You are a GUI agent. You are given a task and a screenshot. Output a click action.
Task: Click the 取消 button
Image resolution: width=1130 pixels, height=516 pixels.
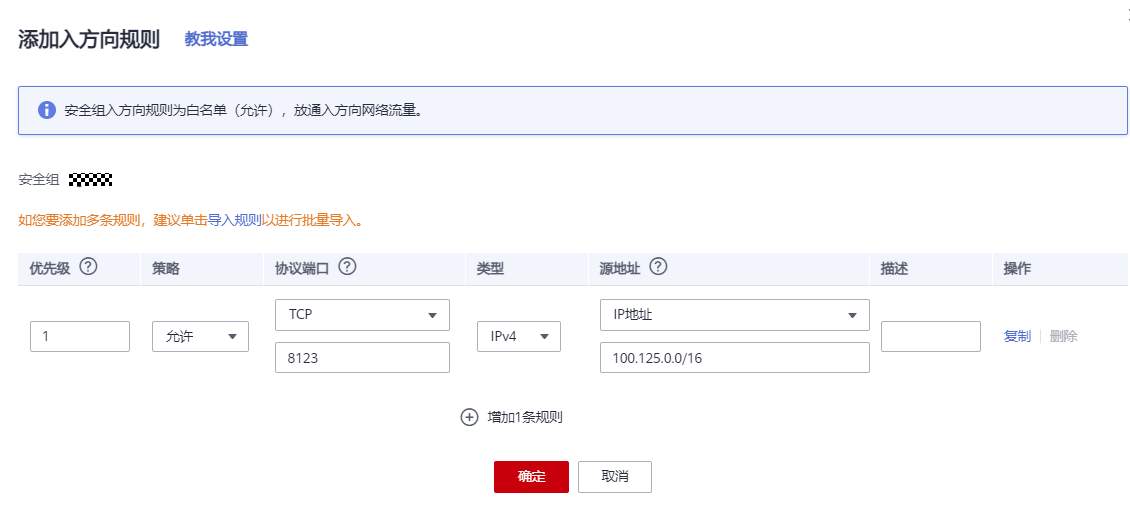click(615, 477)
